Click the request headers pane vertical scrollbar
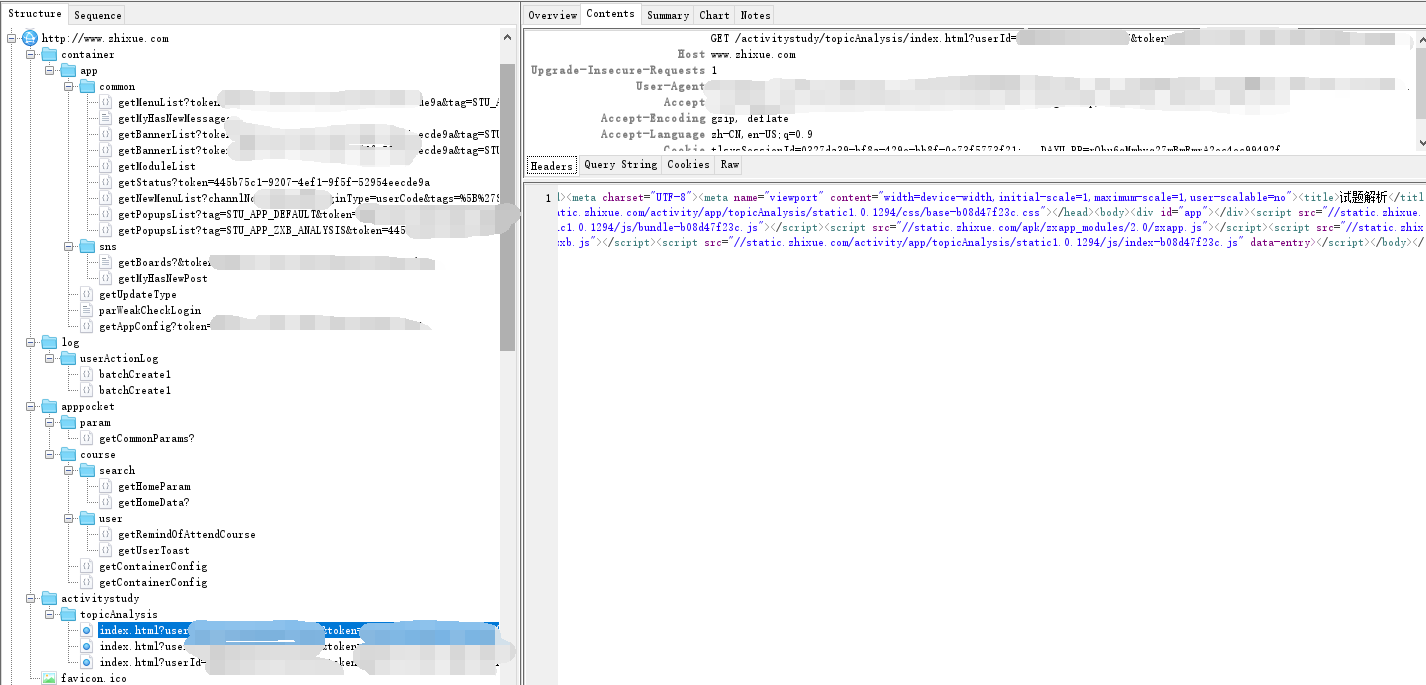 [1419, 82]
